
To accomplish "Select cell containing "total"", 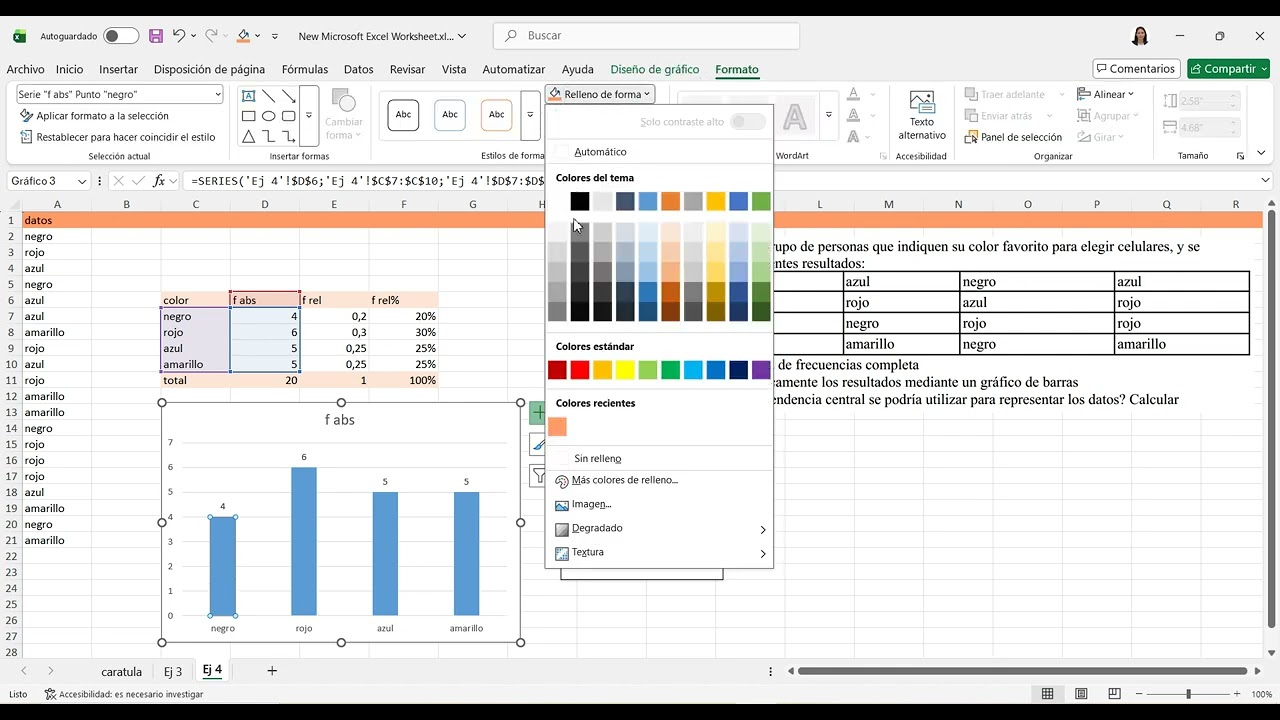I will click(x=196, y=380).
